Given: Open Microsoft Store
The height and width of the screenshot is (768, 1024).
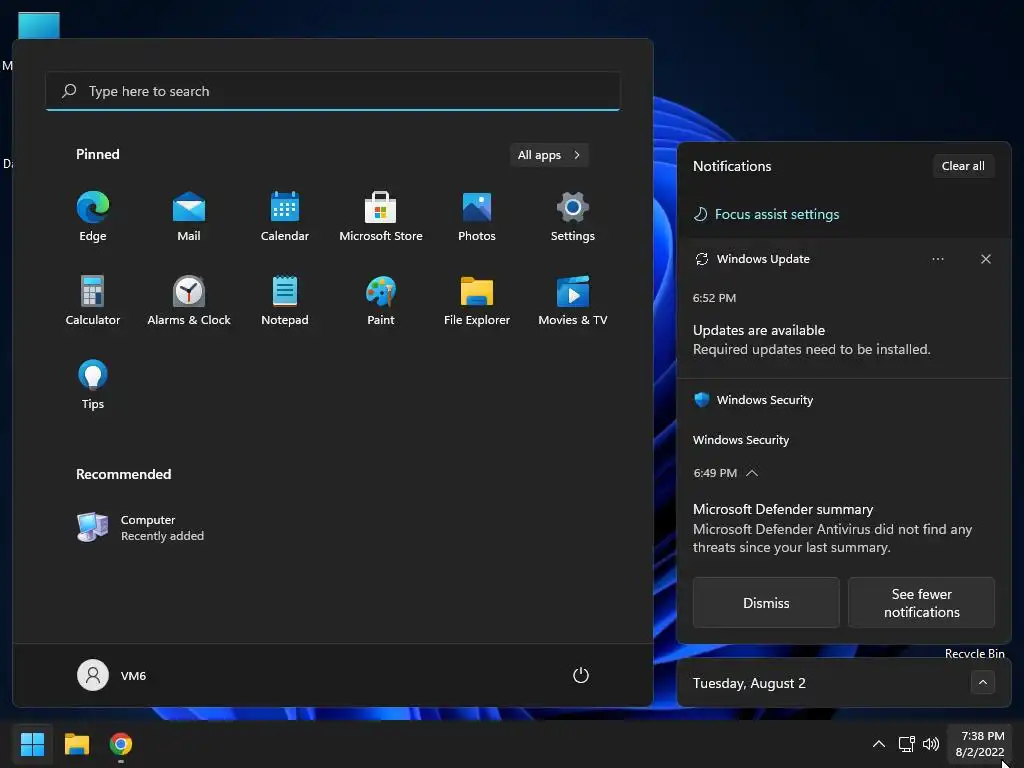Looking at the screenshot, I should point(381,217).
